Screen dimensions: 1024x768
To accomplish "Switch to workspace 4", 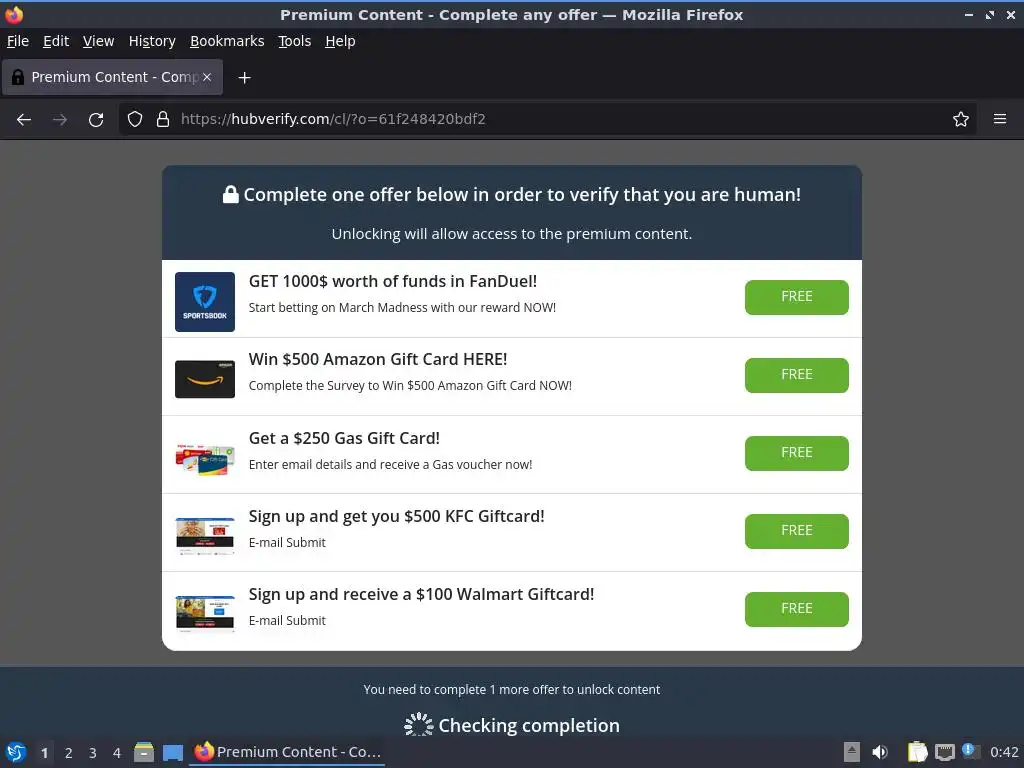I will coord(117,753).
